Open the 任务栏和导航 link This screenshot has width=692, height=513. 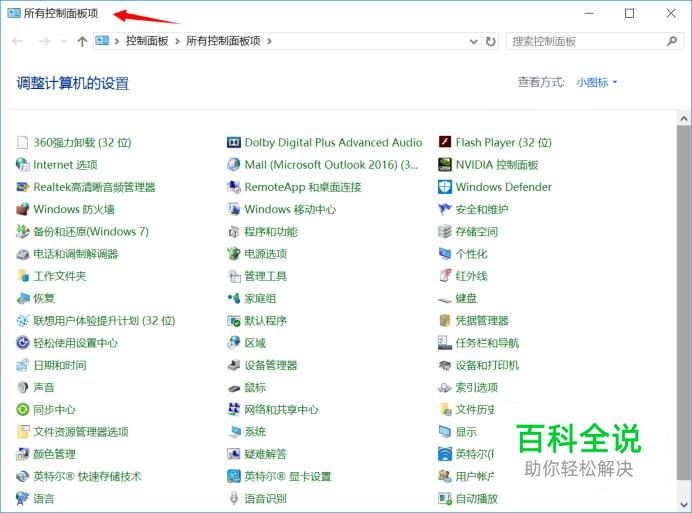(487, 343)
